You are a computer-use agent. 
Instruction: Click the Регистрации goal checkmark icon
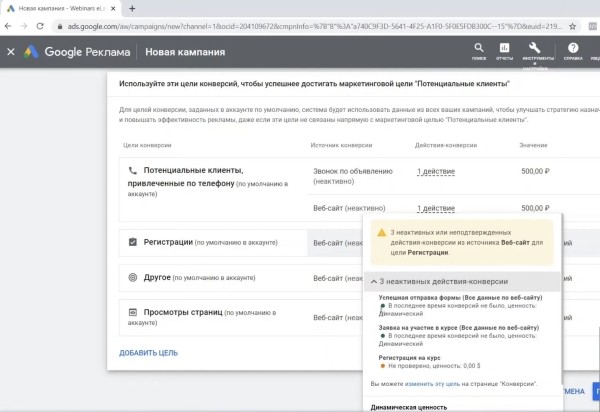(x=132, y=242)
